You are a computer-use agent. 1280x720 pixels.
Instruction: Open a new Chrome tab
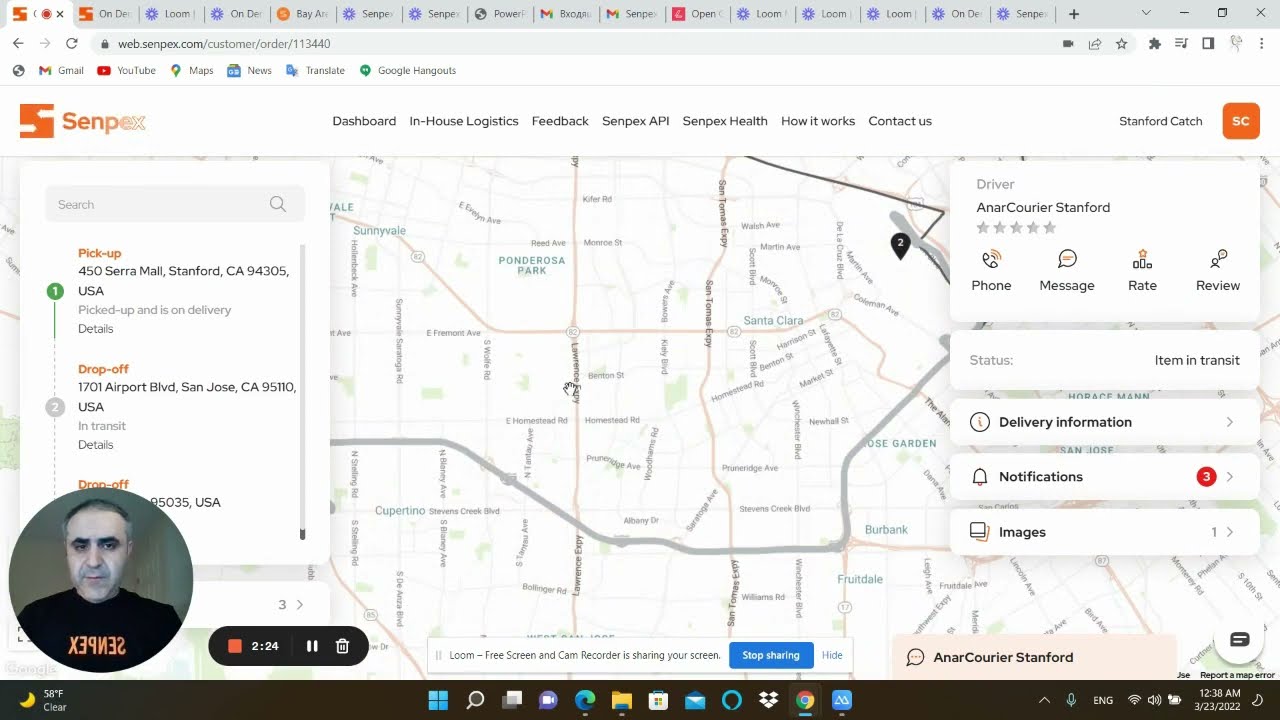coord(1074,14)
